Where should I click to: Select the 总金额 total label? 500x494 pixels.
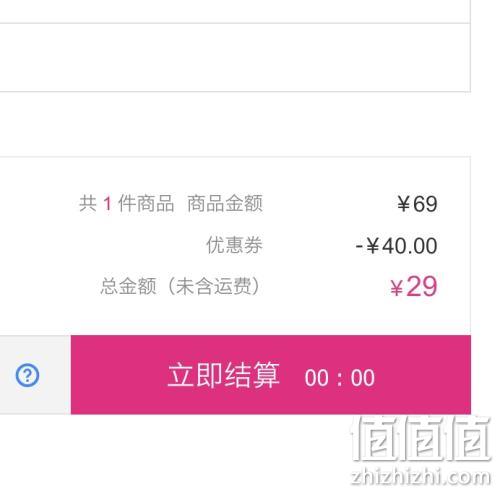(x=128, y=286)
